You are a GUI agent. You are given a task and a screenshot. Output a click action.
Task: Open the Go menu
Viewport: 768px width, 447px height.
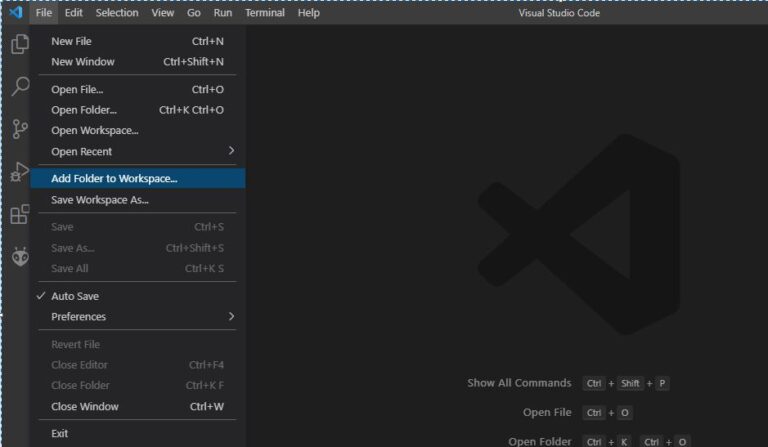193,13
